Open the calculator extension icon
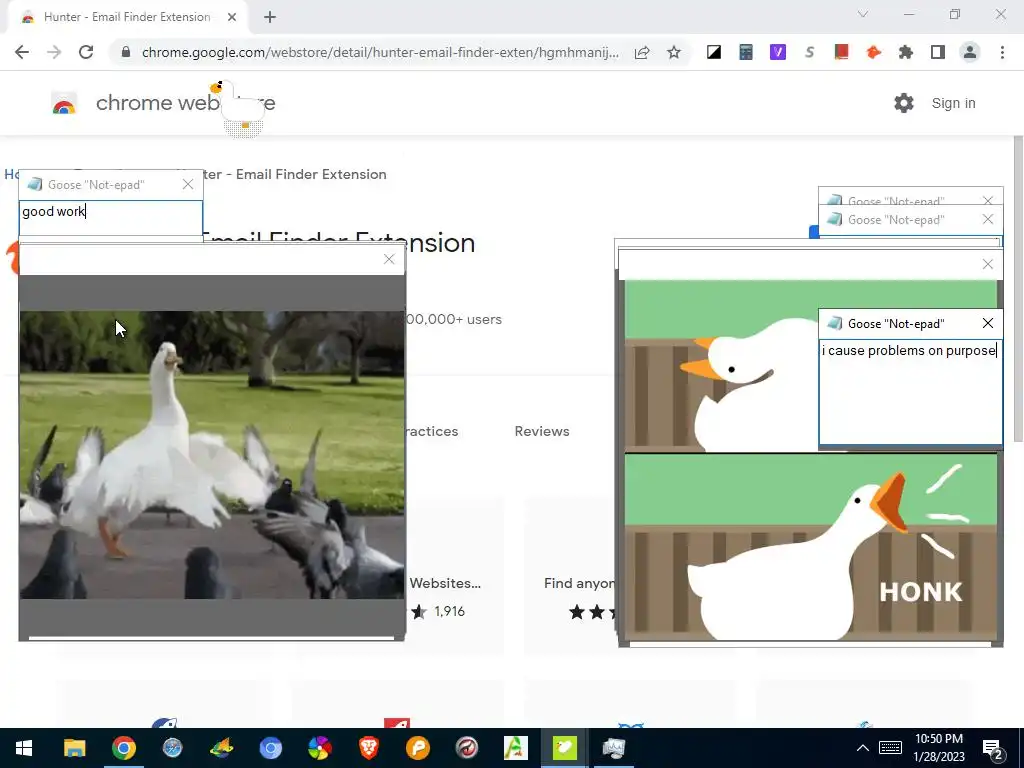 pyautogui.click(x=746, y=52)
